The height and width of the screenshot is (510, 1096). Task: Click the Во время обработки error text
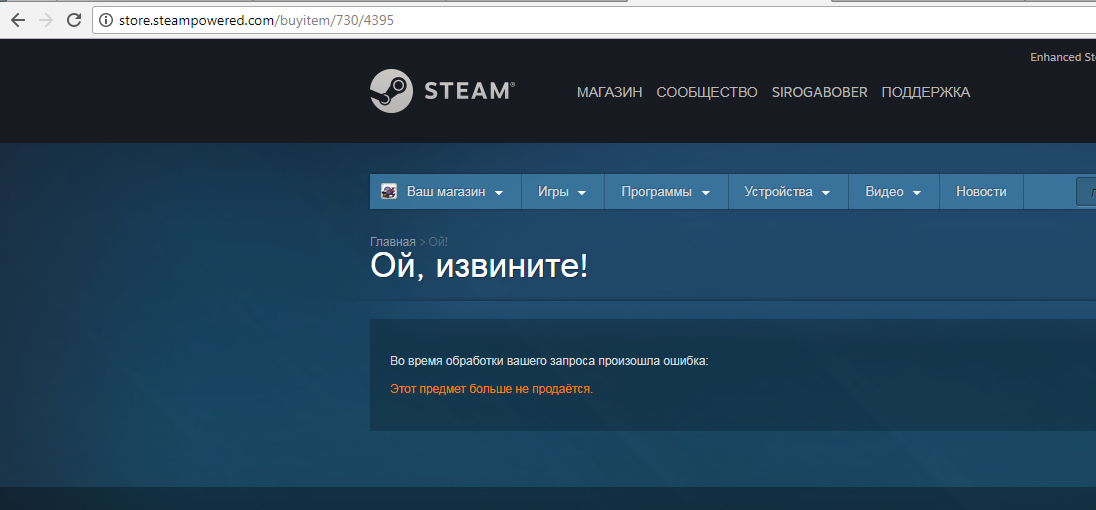[549, 361]
